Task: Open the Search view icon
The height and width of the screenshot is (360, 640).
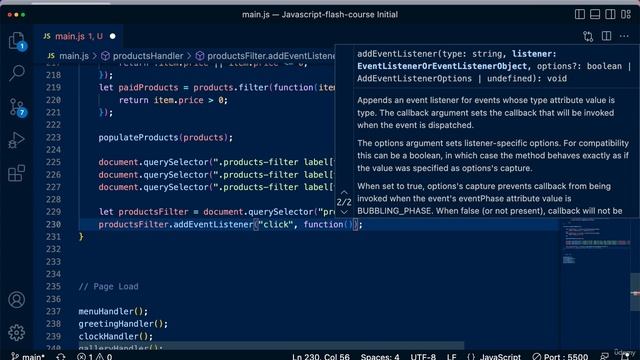Action: tap(17, 73)
